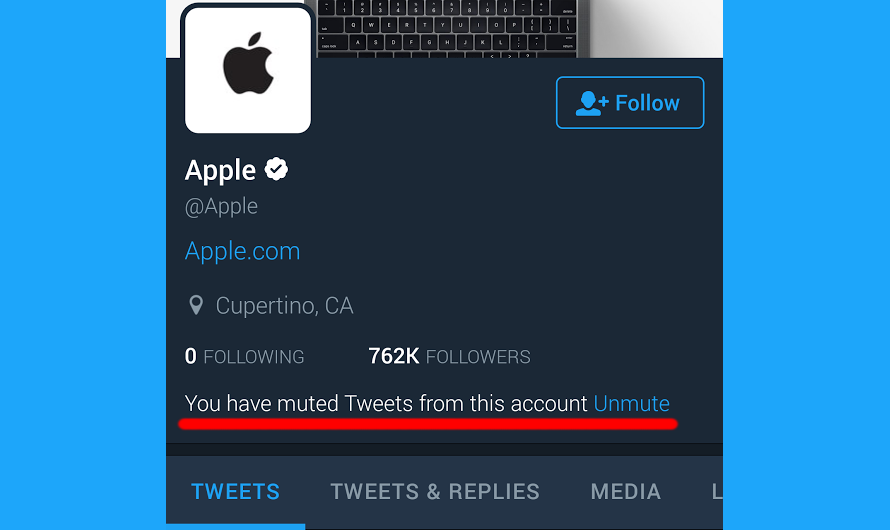Open the partially visible tab after Media
The height and width of the screenshot is (530, 890).
tap(717, 491)
